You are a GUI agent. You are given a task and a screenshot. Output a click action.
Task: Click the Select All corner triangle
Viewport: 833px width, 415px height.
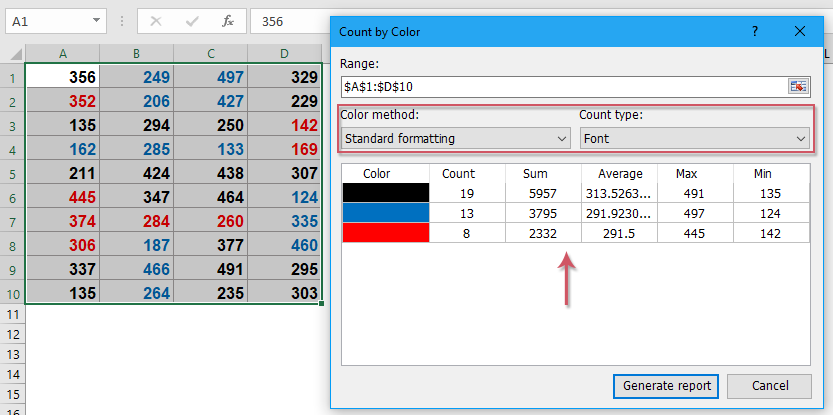(x=16, y=54)
